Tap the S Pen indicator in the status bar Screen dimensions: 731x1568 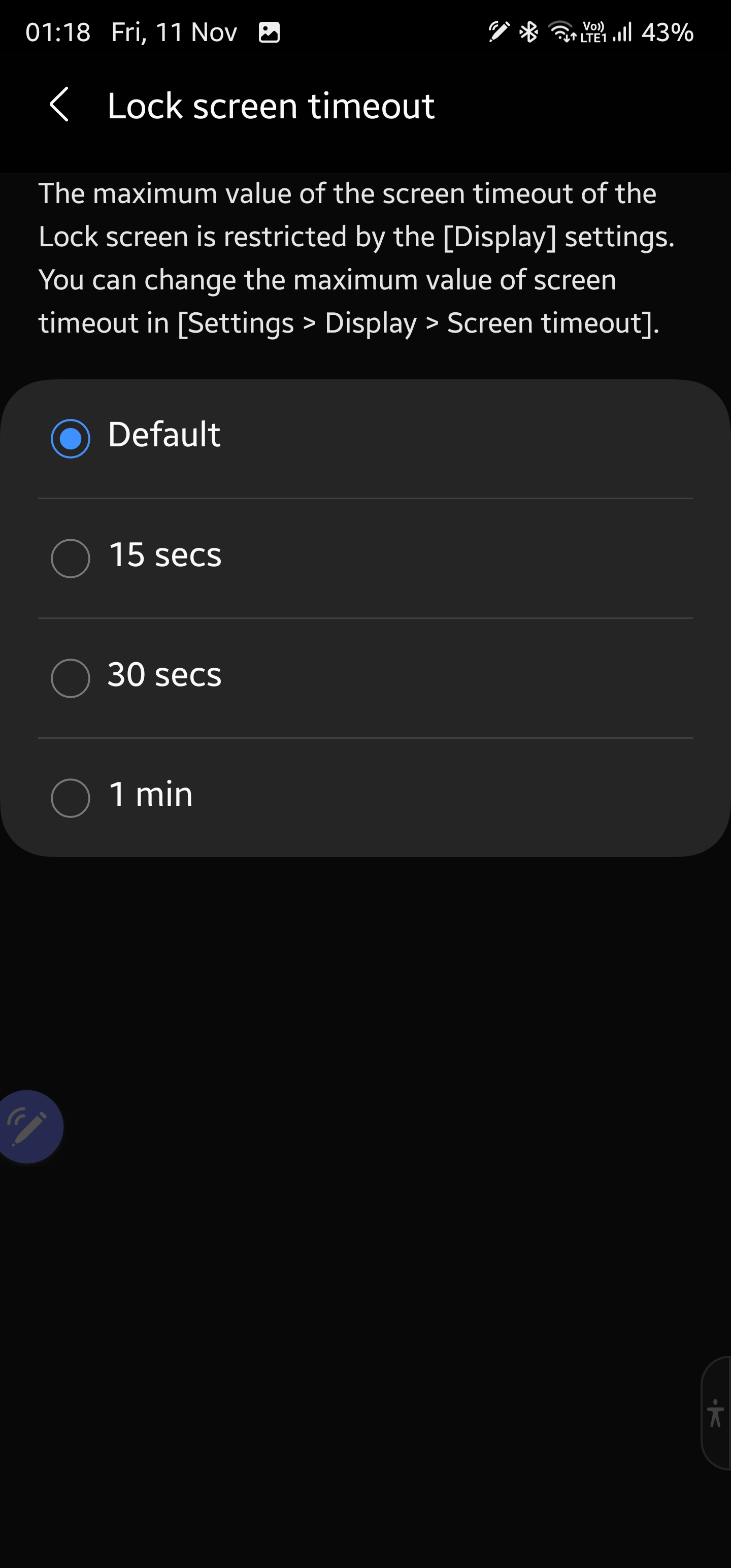[499, 31]
